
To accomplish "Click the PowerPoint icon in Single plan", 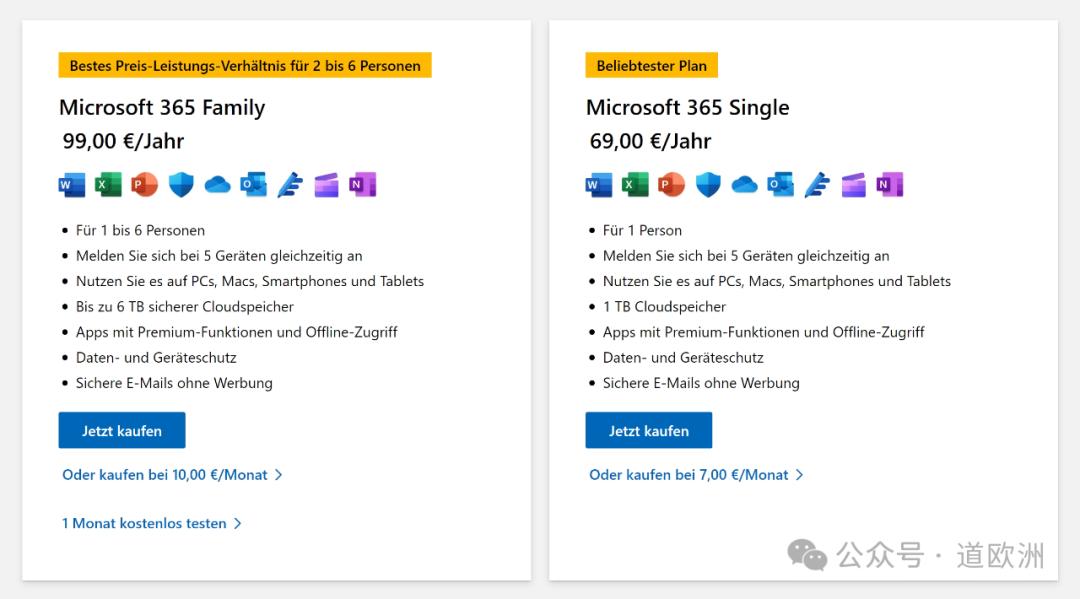I will [x=671, y=185].
